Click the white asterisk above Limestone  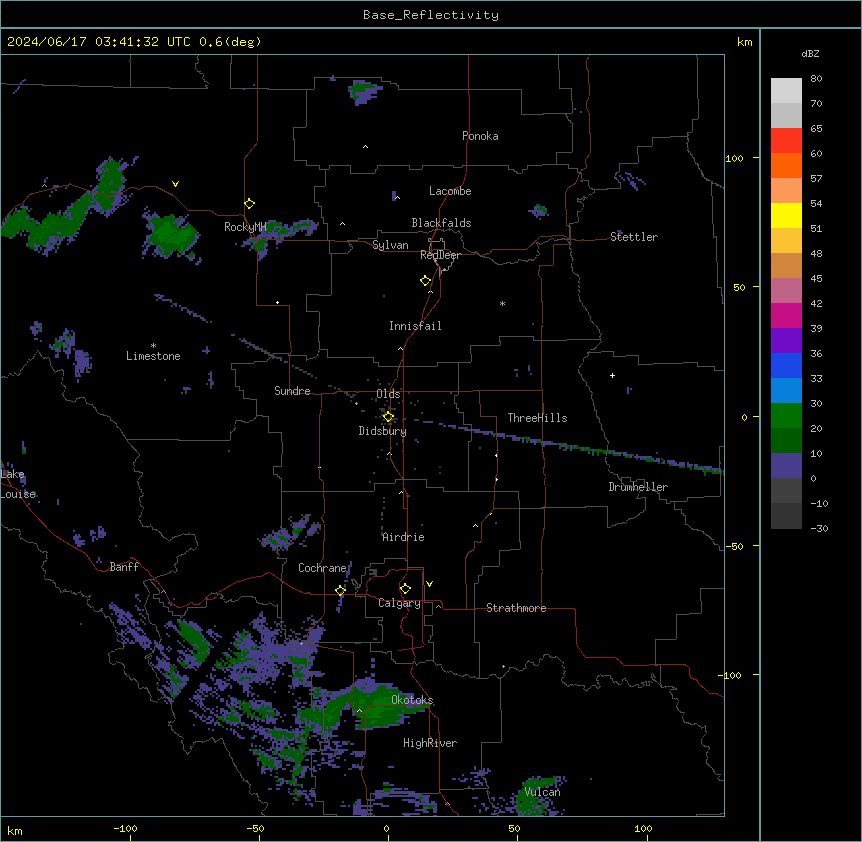click(153, 346)
